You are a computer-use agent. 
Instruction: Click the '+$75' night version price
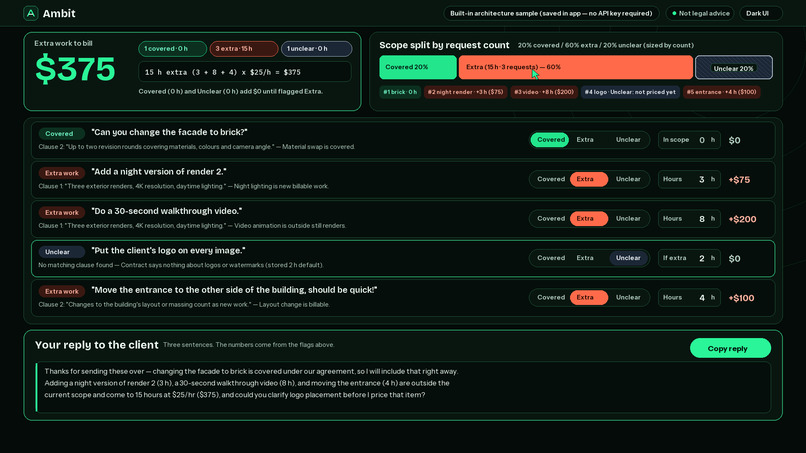pos(739,180)
